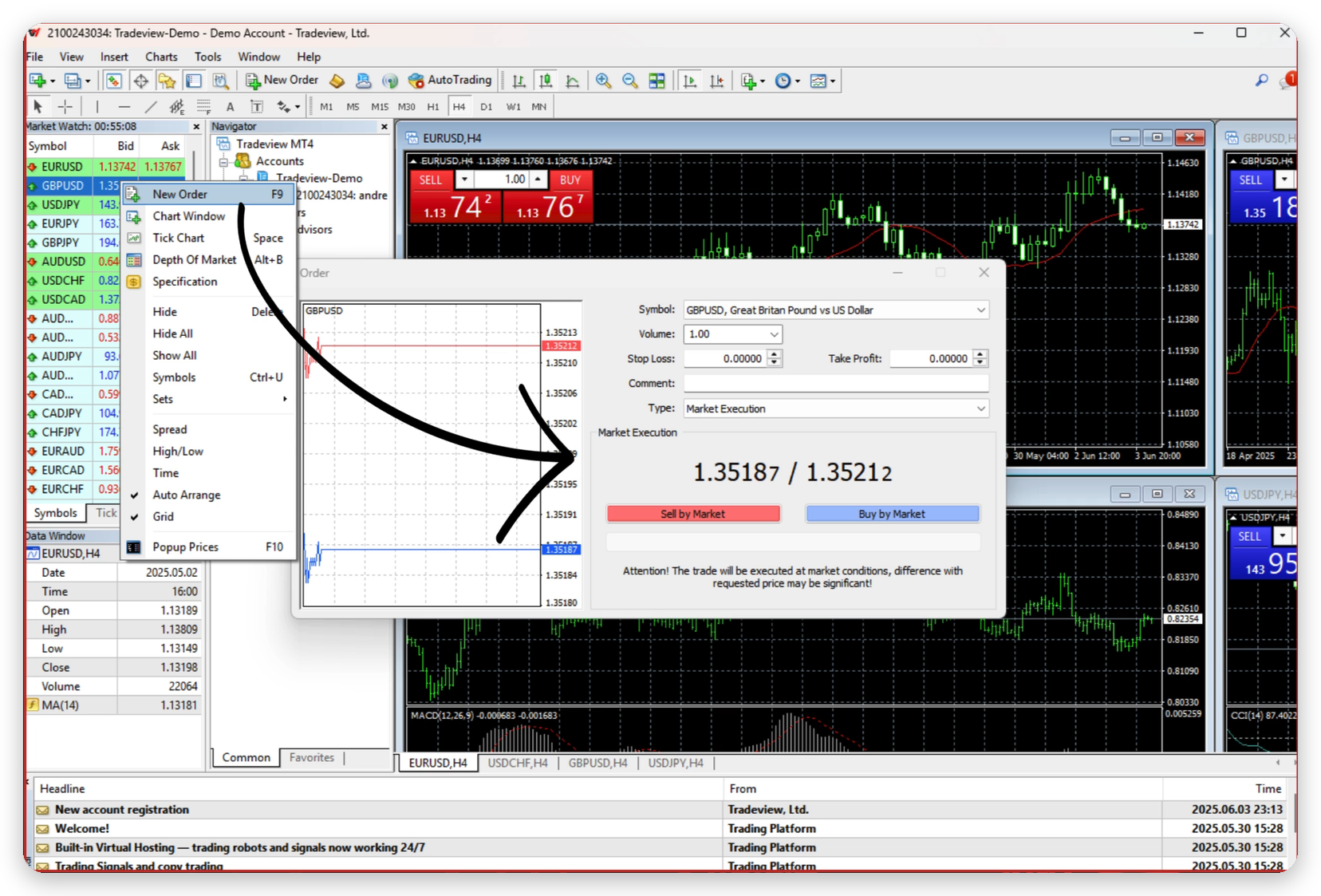Select the horizontal line tool
Image resolution: width=1321 pixels, height=896 pixels.
pos(124,106)
